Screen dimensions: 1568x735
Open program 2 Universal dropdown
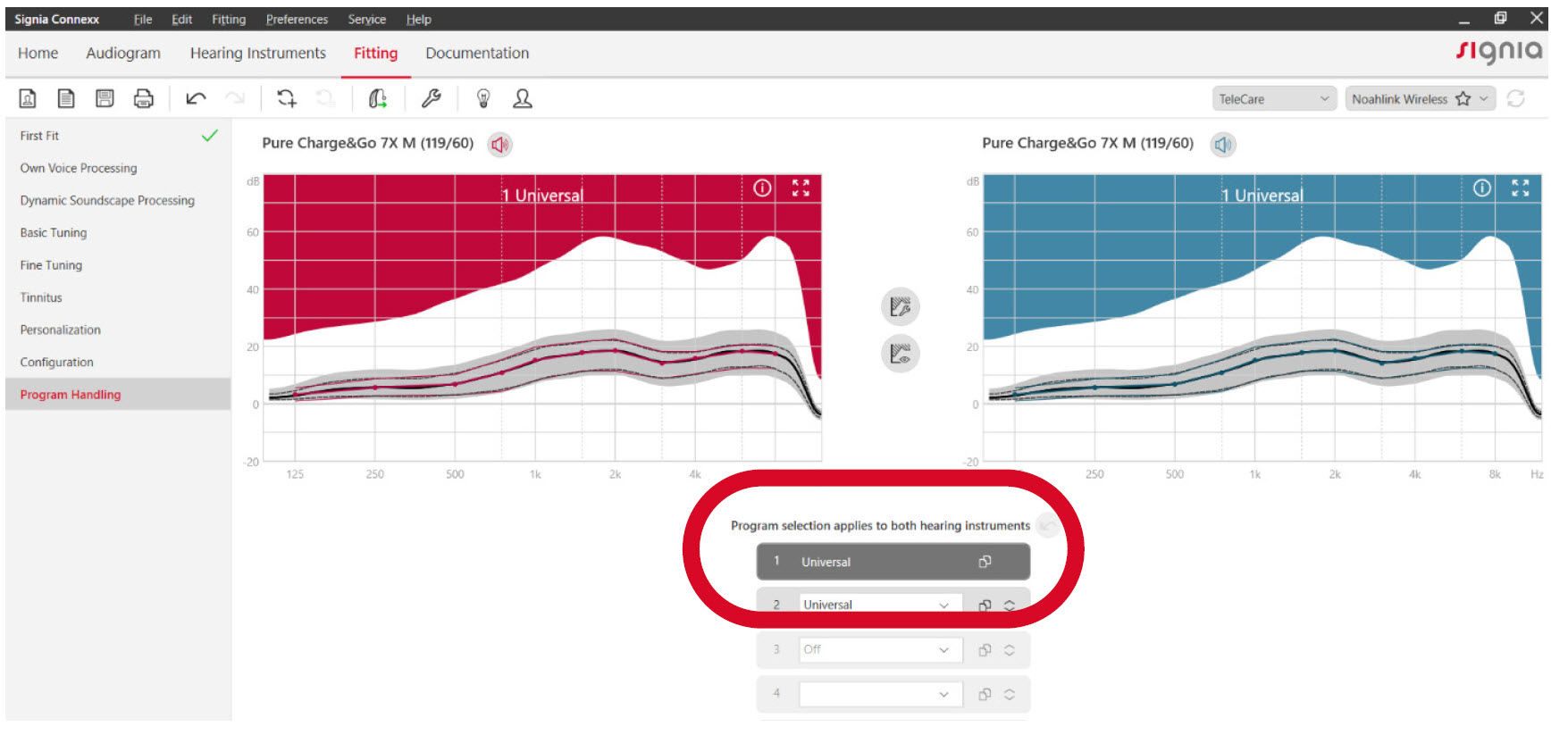(x=881, y=605)
